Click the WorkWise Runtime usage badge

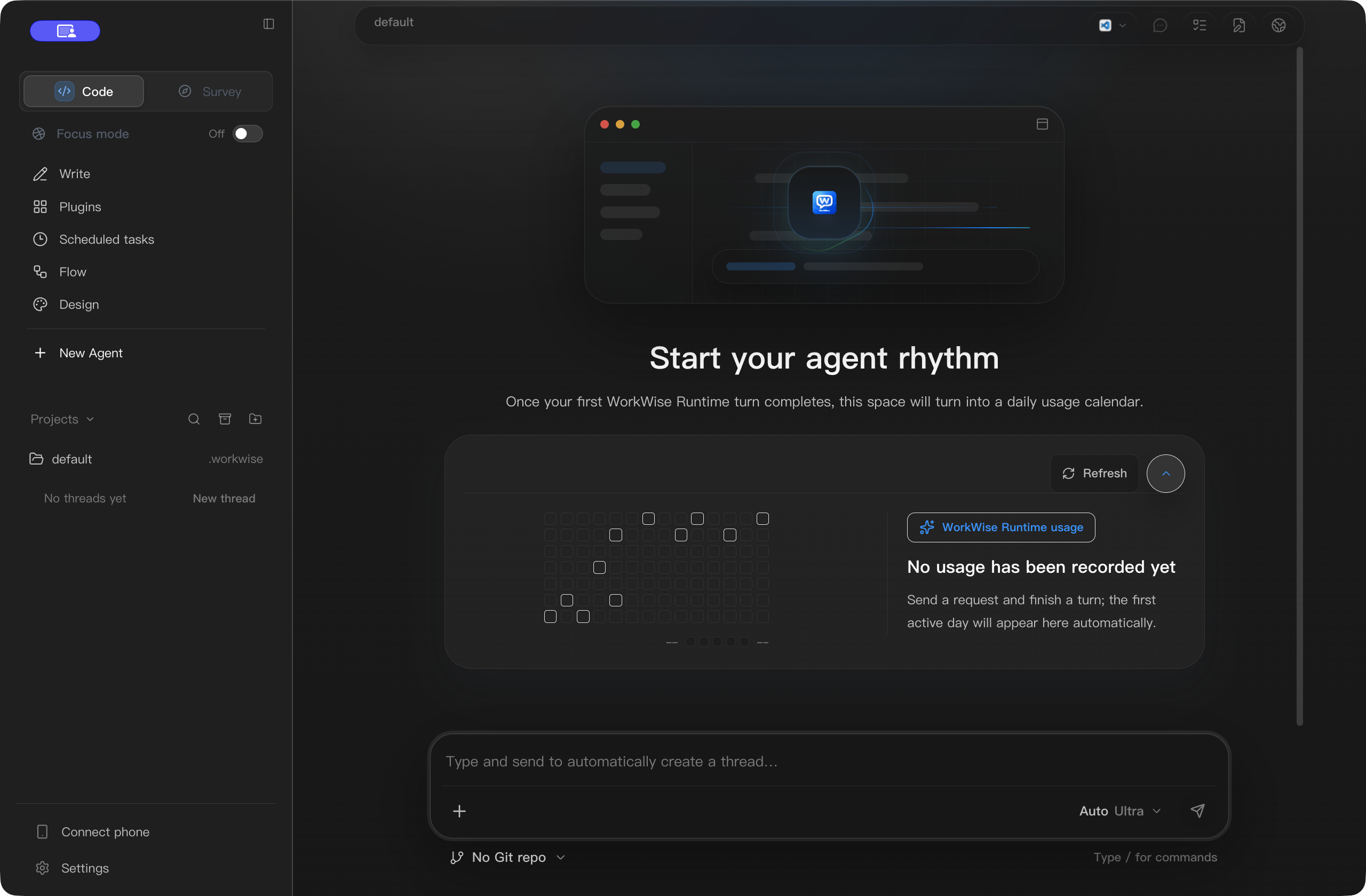coord(1001,527)
